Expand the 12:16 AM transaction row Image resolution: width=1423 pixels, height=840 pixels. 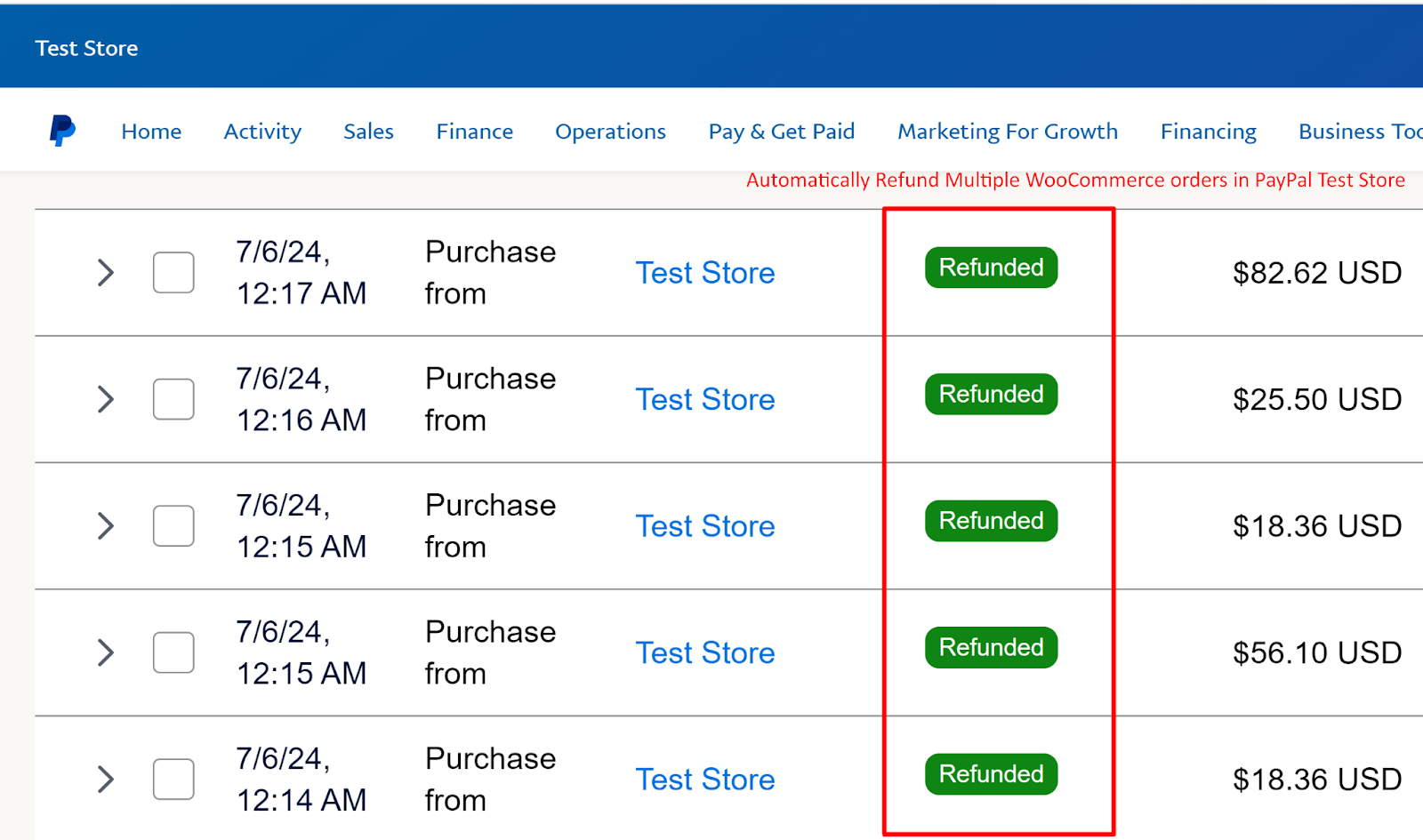click(105, 399)
